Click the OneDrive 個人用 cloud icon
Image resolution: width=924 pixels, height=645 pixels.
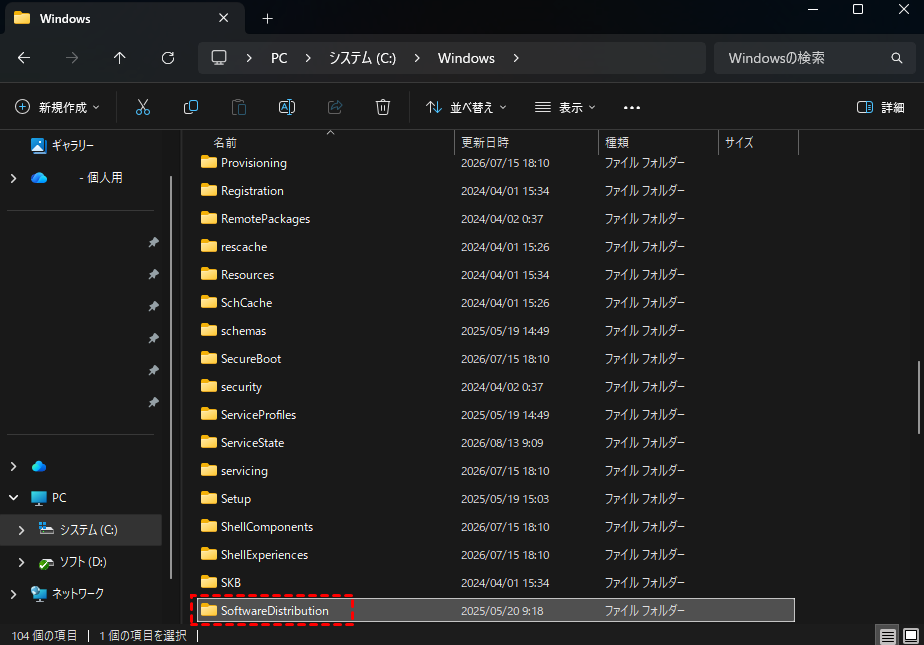pos(39,178)
